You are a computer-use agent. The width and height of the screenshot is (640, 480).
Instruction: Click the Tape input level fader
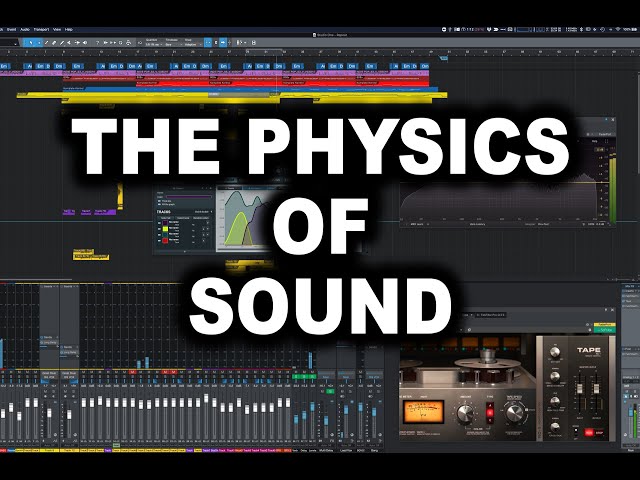click(x=580, y=388)
